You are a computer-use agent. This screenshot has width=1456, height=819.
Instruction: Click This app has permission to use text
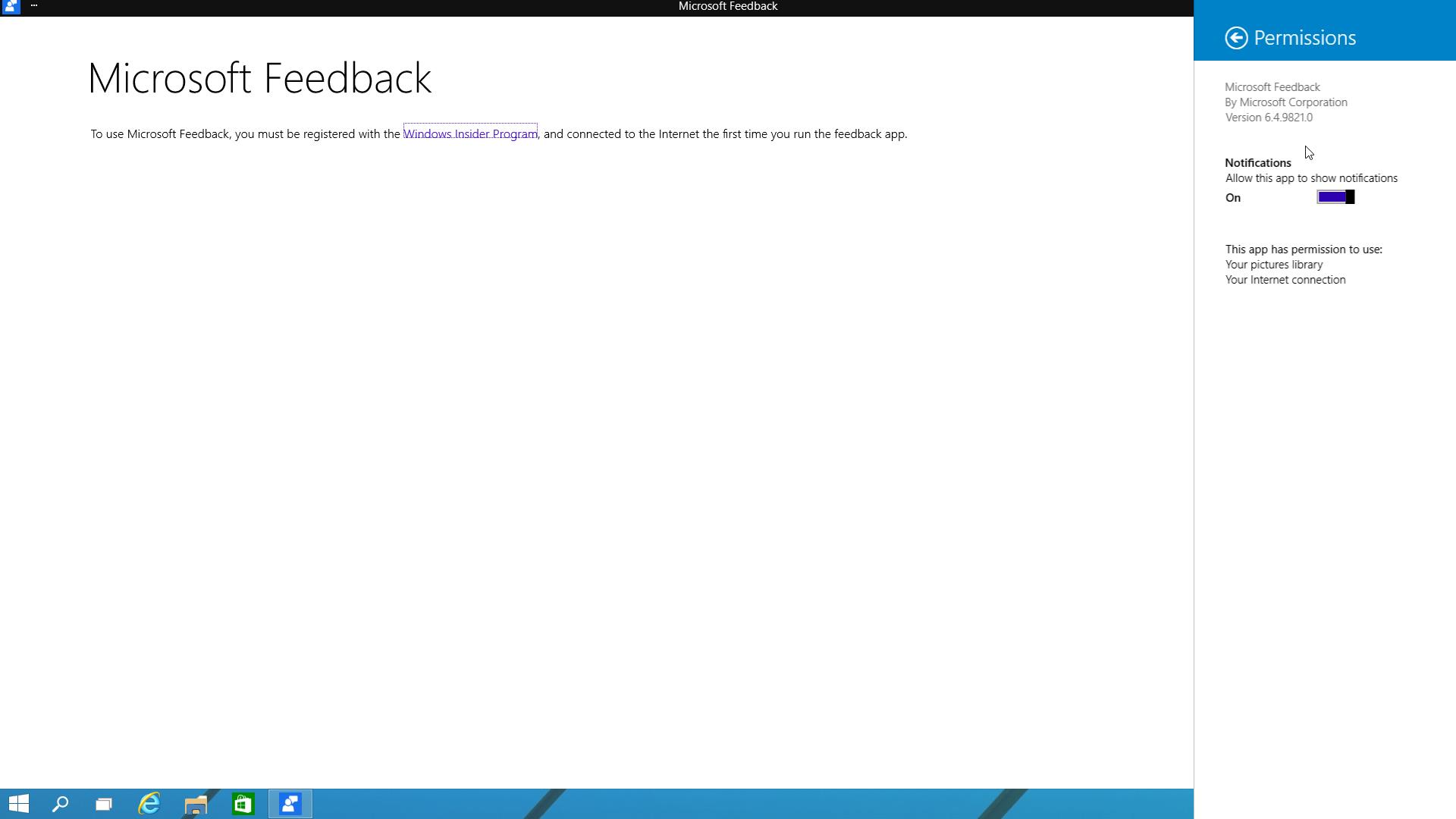pyautogui.click(x=1304, y=249)
